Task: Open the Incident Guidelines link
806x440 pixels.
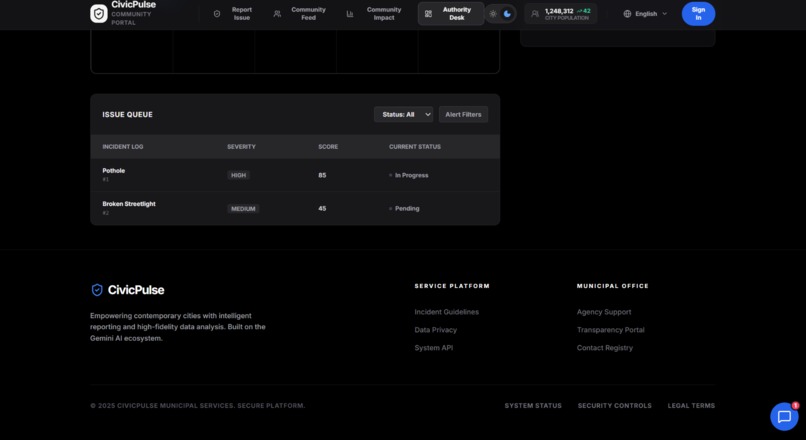Action: [447, 312]
